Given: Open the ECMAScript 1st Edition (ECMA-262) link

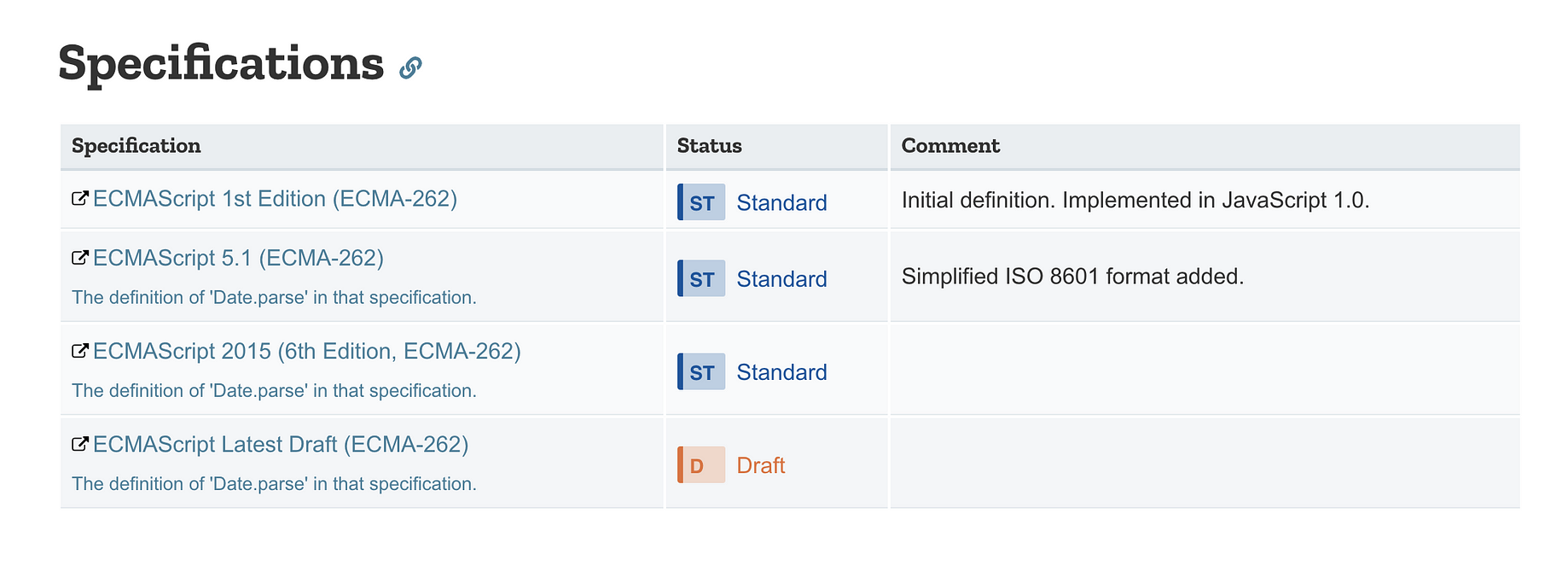Looking at the screenshot, I should click(x=275, y=199).
